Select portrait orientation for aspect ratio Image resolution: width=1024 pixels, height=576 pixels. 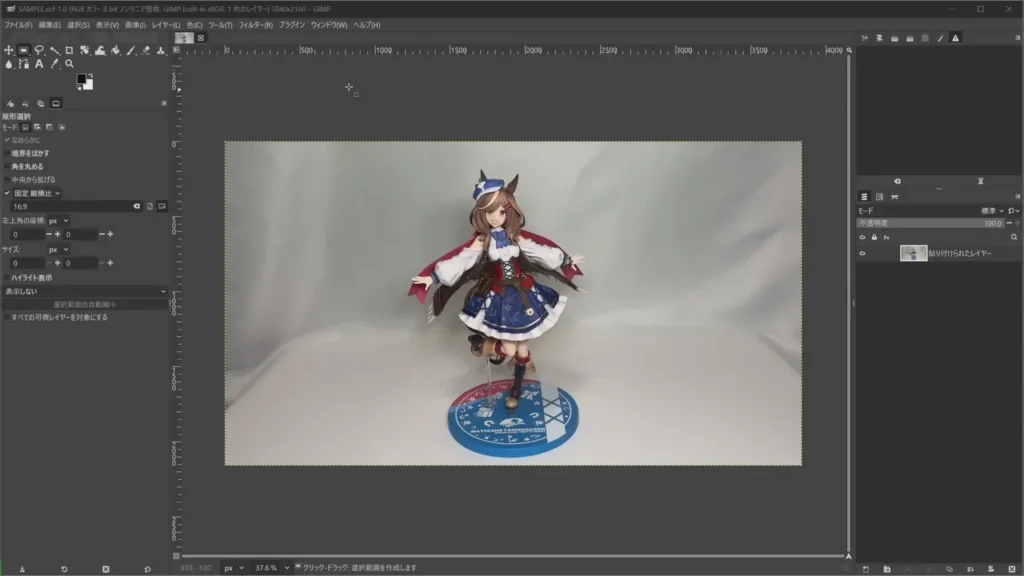[150, 206]
